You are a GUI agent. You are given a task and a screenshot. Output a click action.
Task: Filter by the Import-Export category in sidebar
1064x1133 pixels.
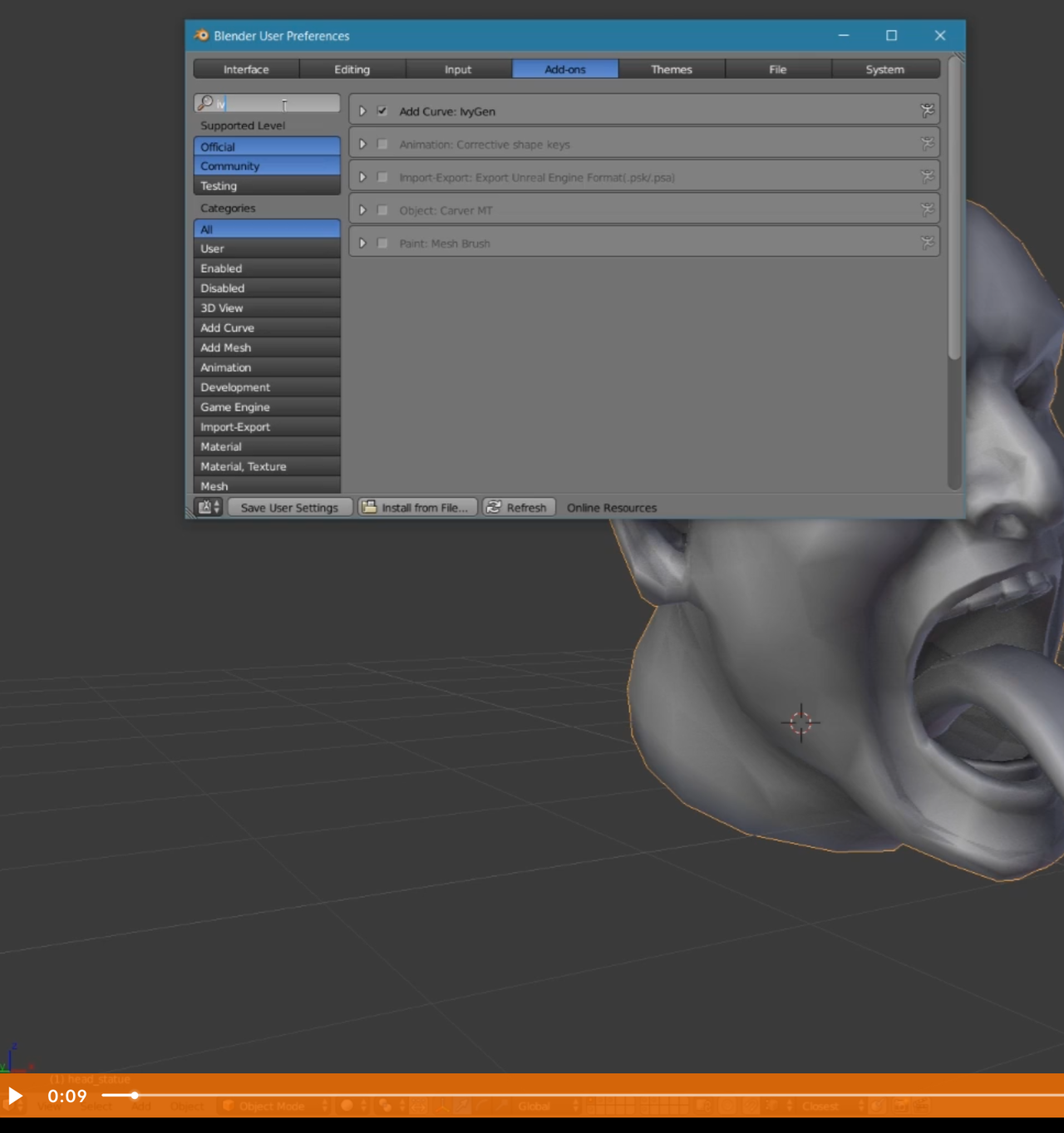267,427
